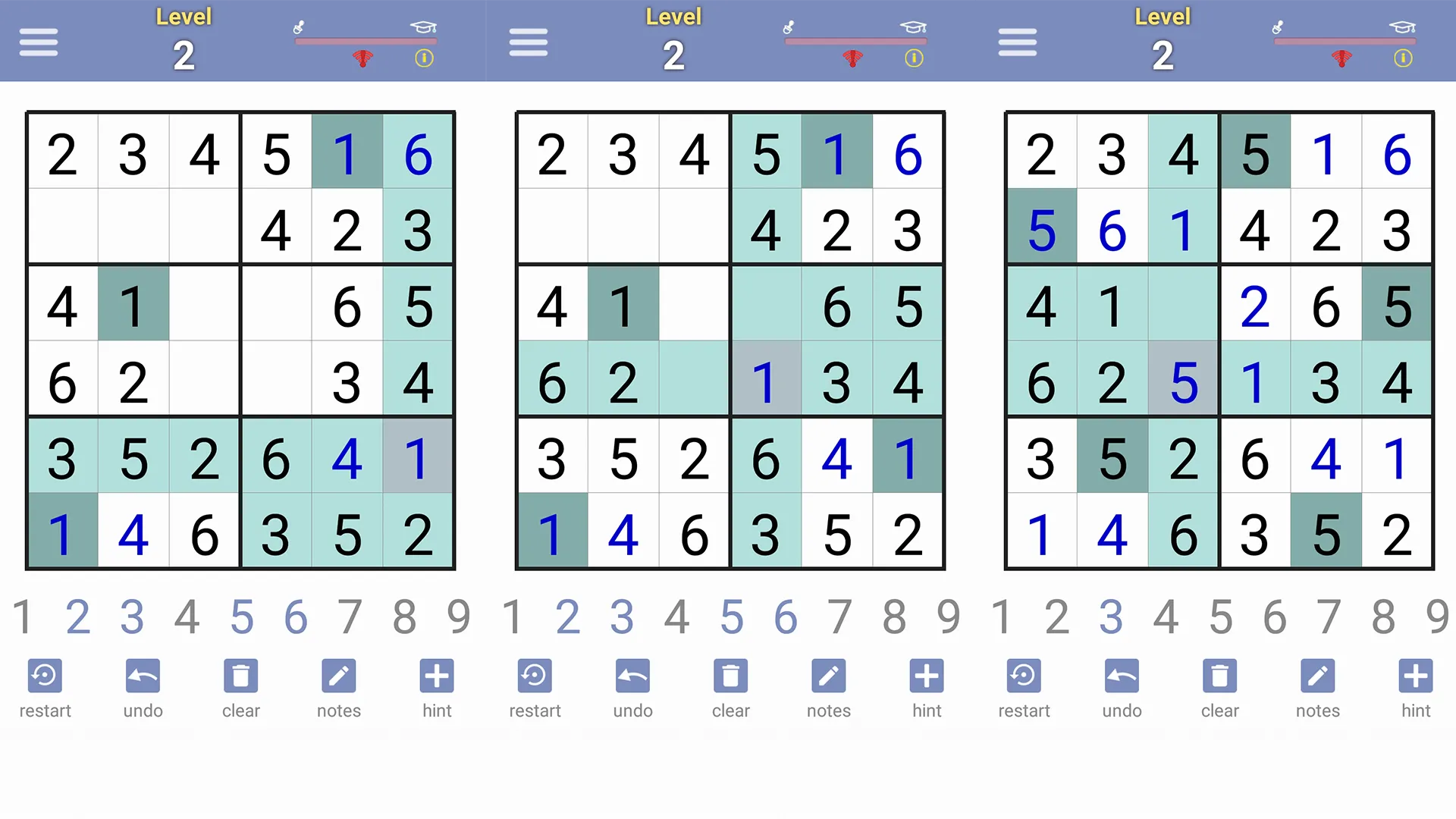1456x819 pixels.
Task: Click the restart icon on left puzzle
Action: tap(44, 677)
